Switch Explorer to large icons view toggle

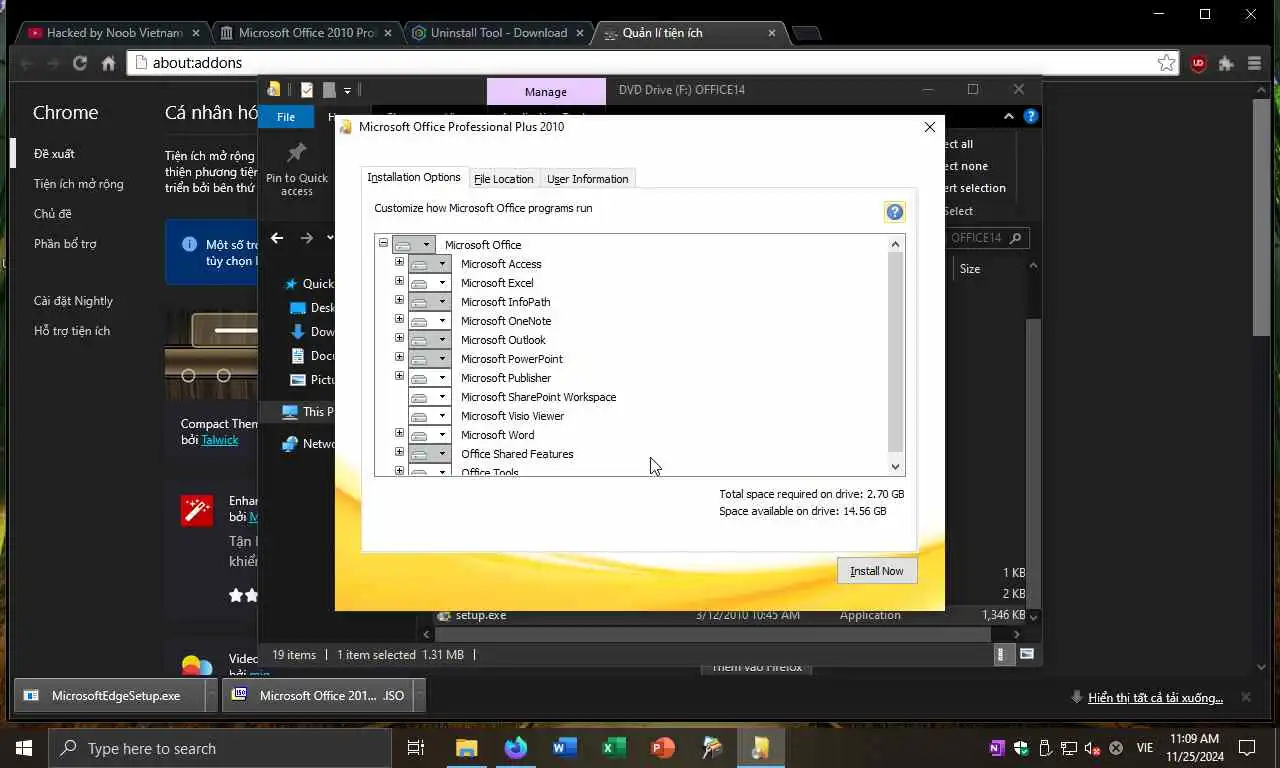tap(1027, 654)
